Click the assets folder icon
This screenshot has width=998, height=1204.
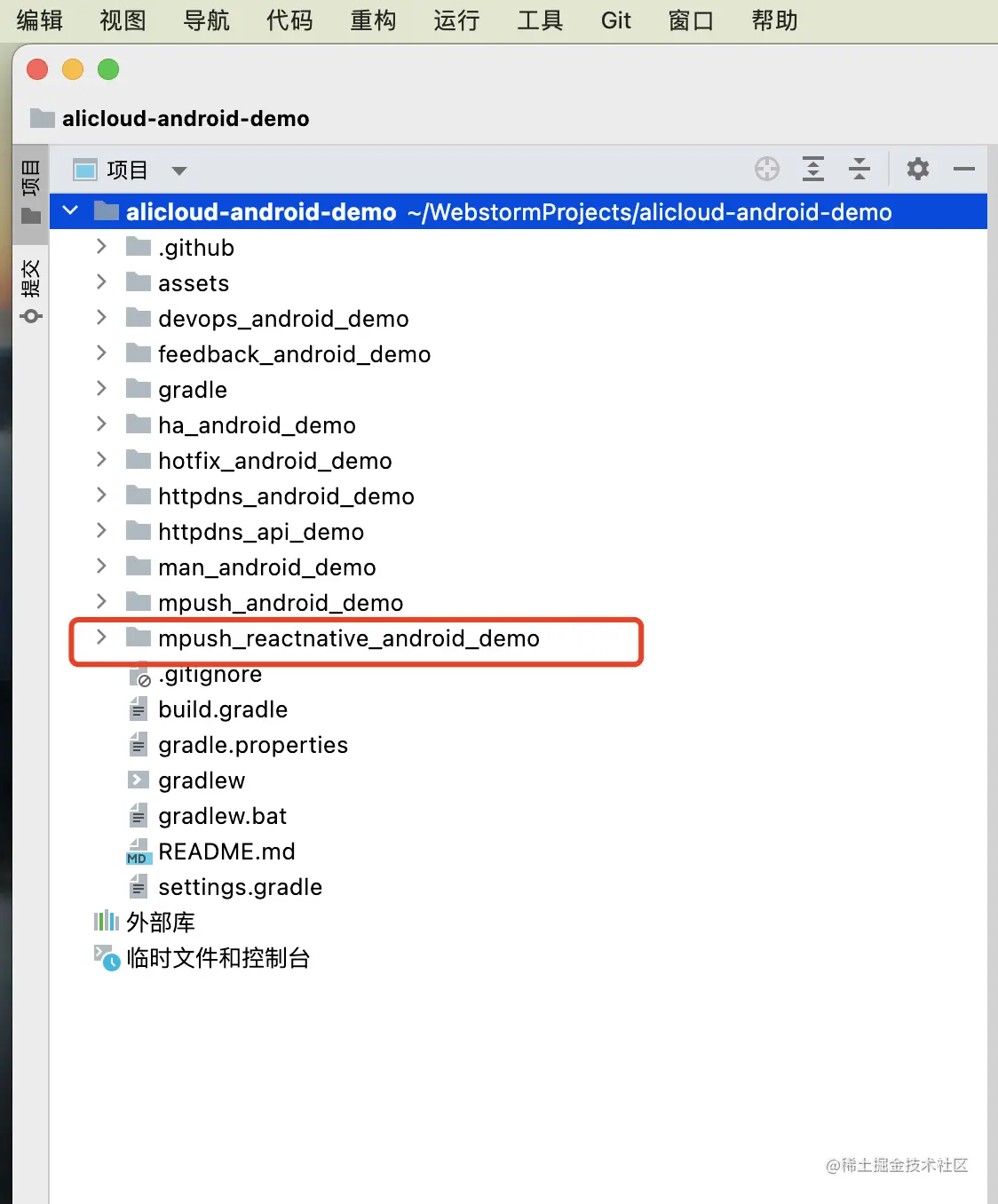(139, 281)
